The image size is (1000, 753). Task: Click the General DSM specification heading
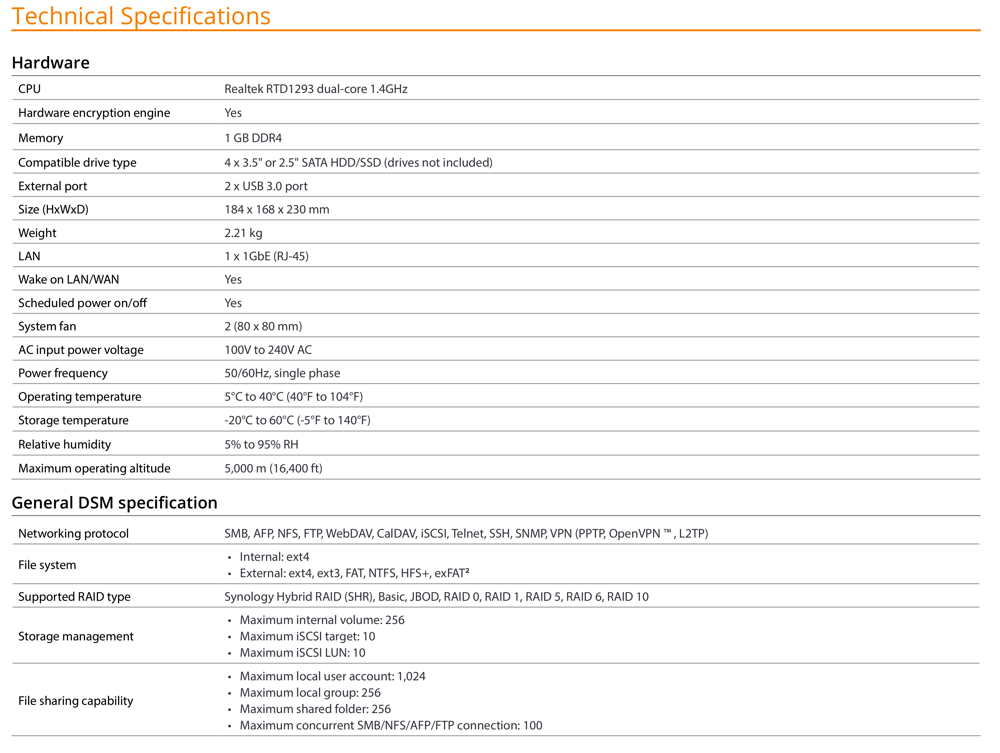coord(114,502)
